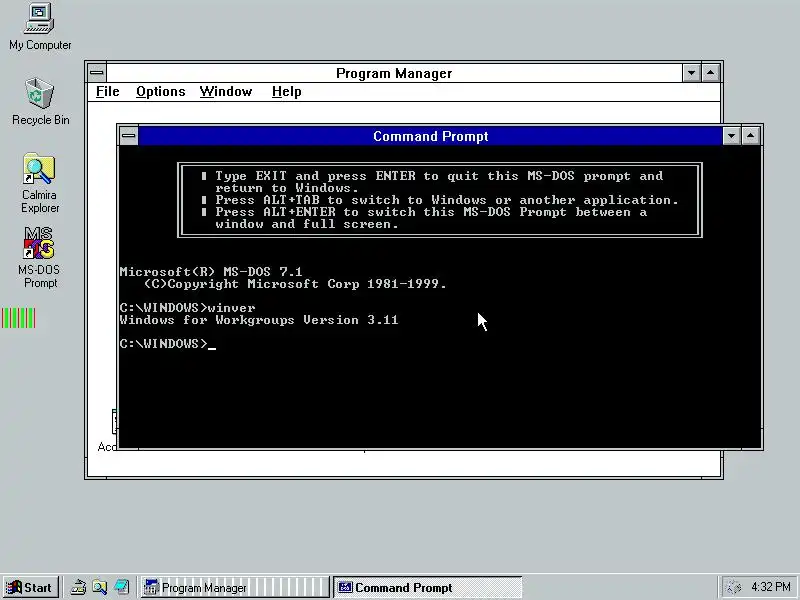800x600 pixels.
Task: Click the Copyright Microsoft Corp 1981-1999 line
Action: [x=295, y=284]
